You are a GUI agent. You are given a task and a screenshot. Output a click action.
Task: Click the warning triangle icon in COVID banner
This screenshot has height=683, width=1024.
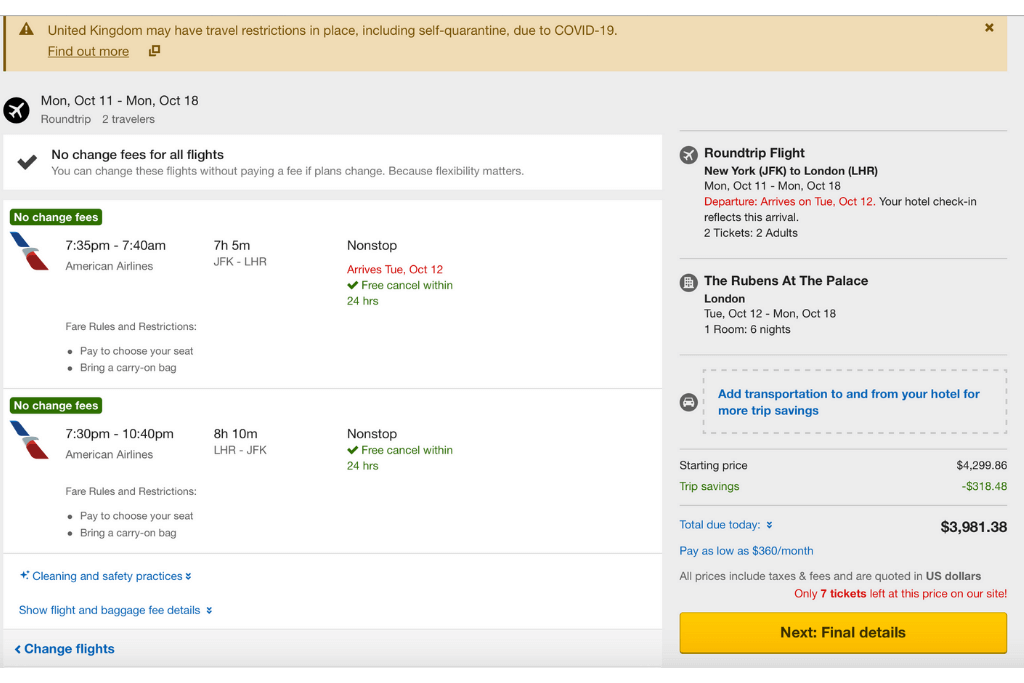tap(26, 29)
